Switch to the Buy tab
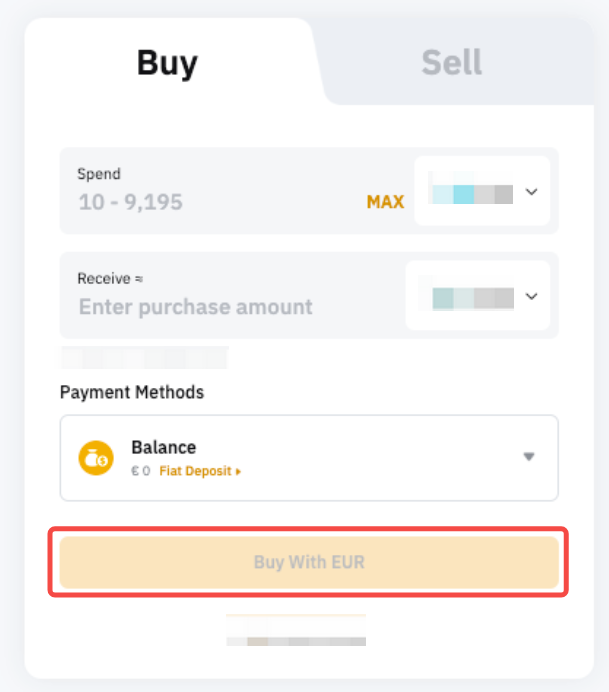Screen dimensions: 609x692 tap(167, 63)
